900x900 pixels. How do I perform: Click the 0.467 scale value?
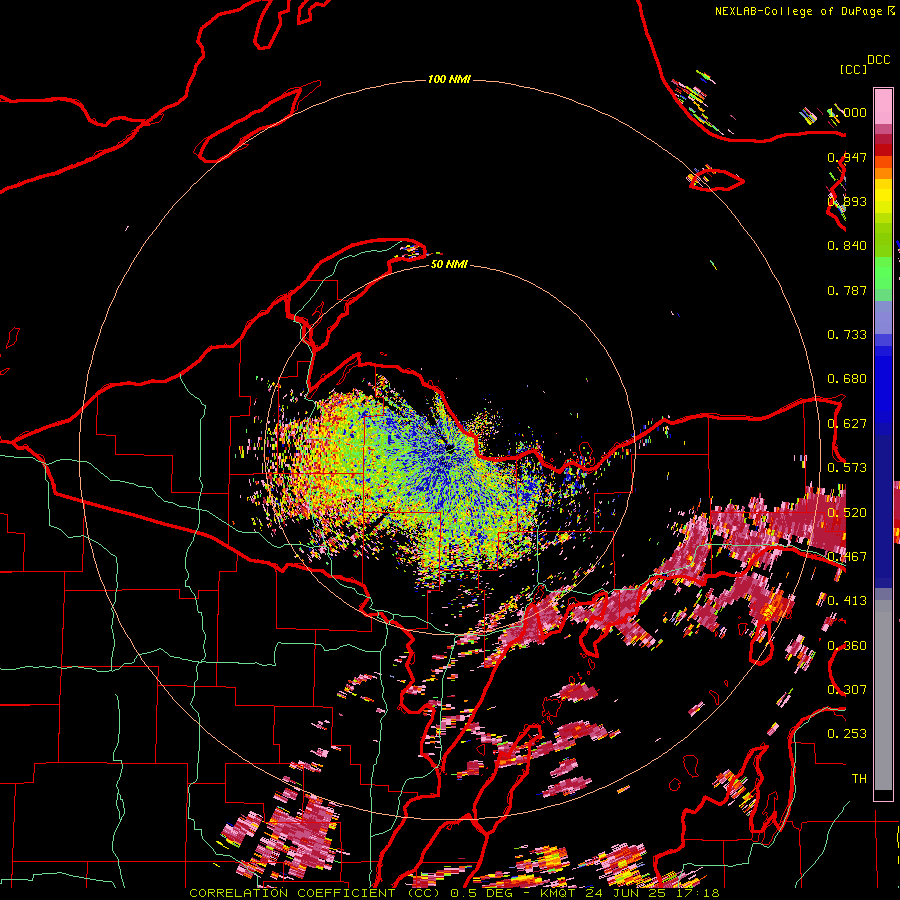pos(847,557)
